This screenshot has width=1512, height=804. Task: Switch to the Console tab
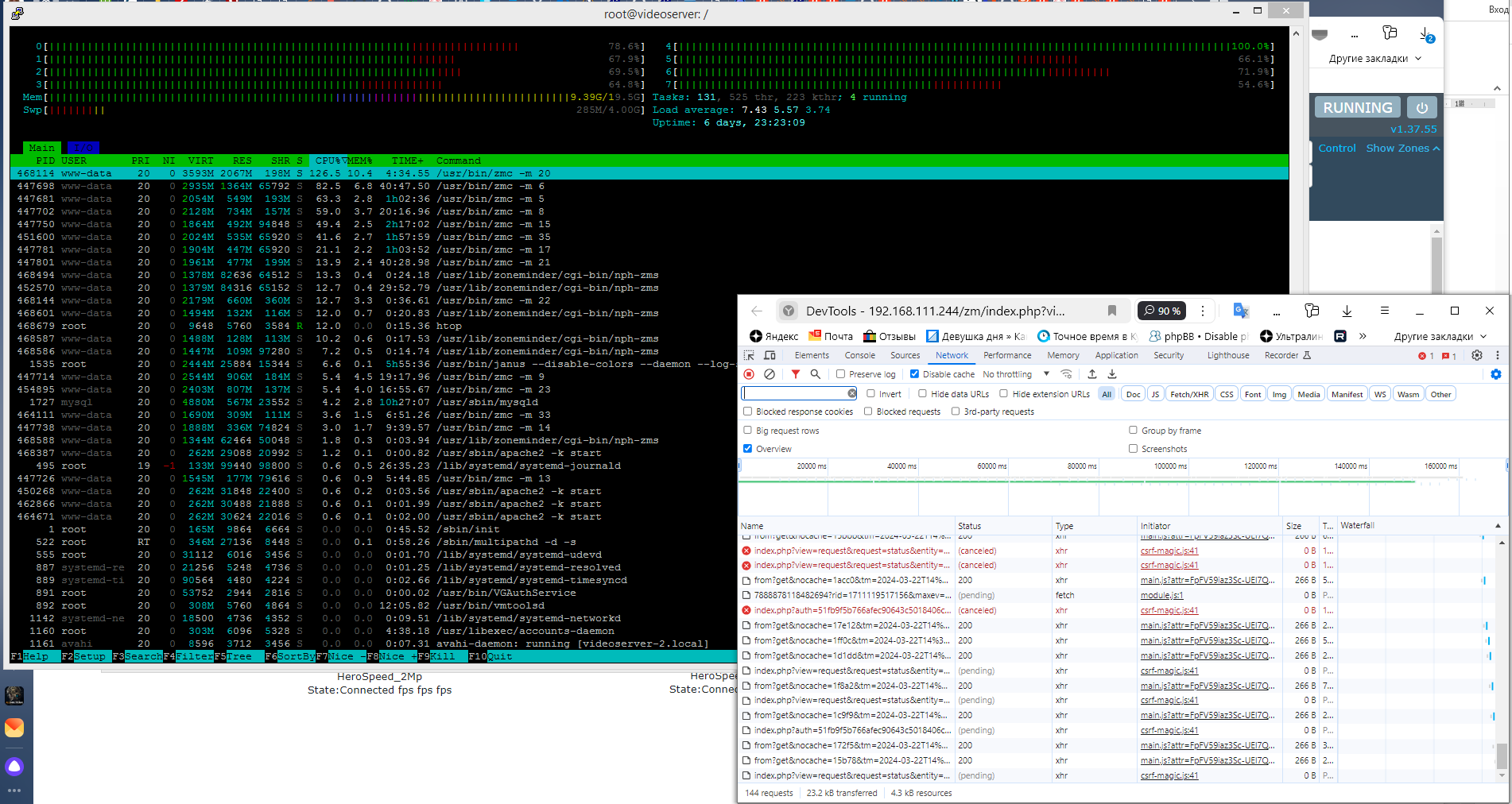[x=859, y=355]
